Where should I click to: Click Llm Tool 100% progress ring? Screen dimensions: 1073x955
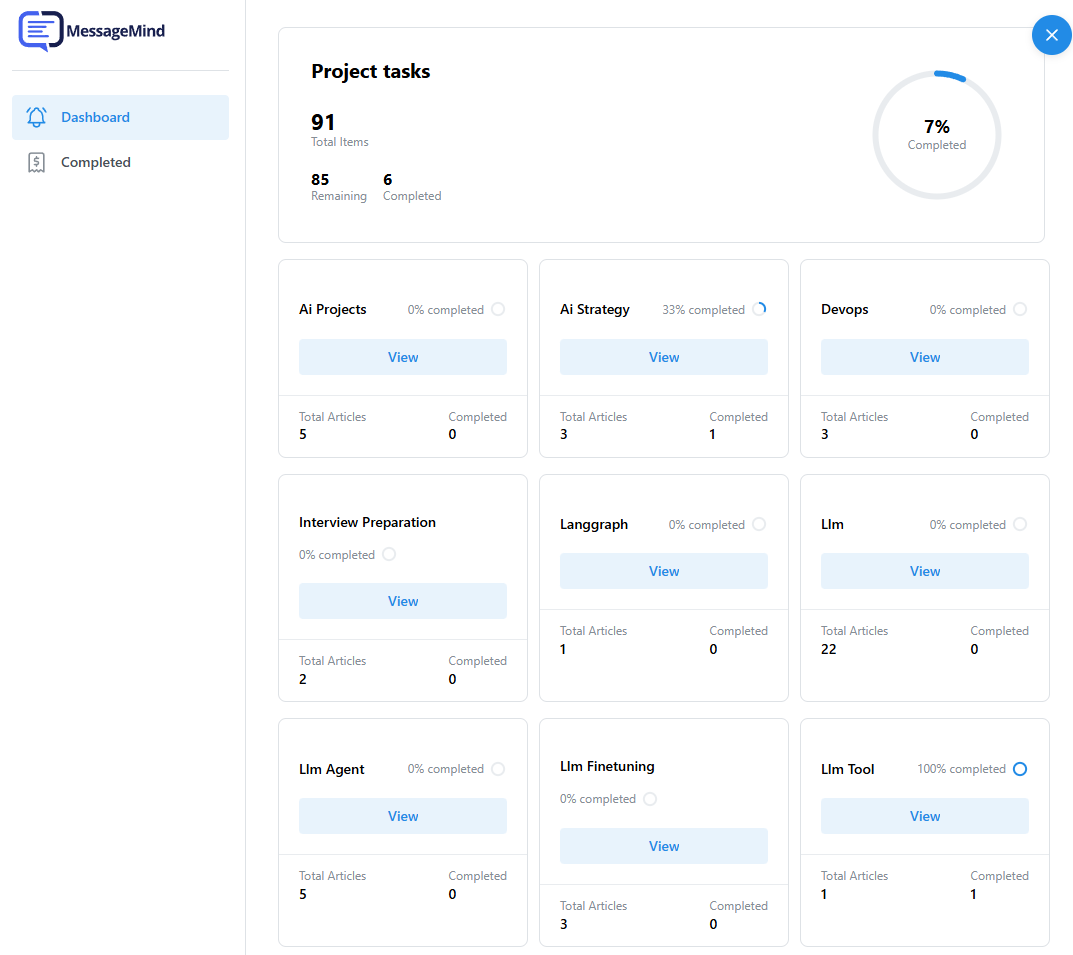(x=1020, y=769)
